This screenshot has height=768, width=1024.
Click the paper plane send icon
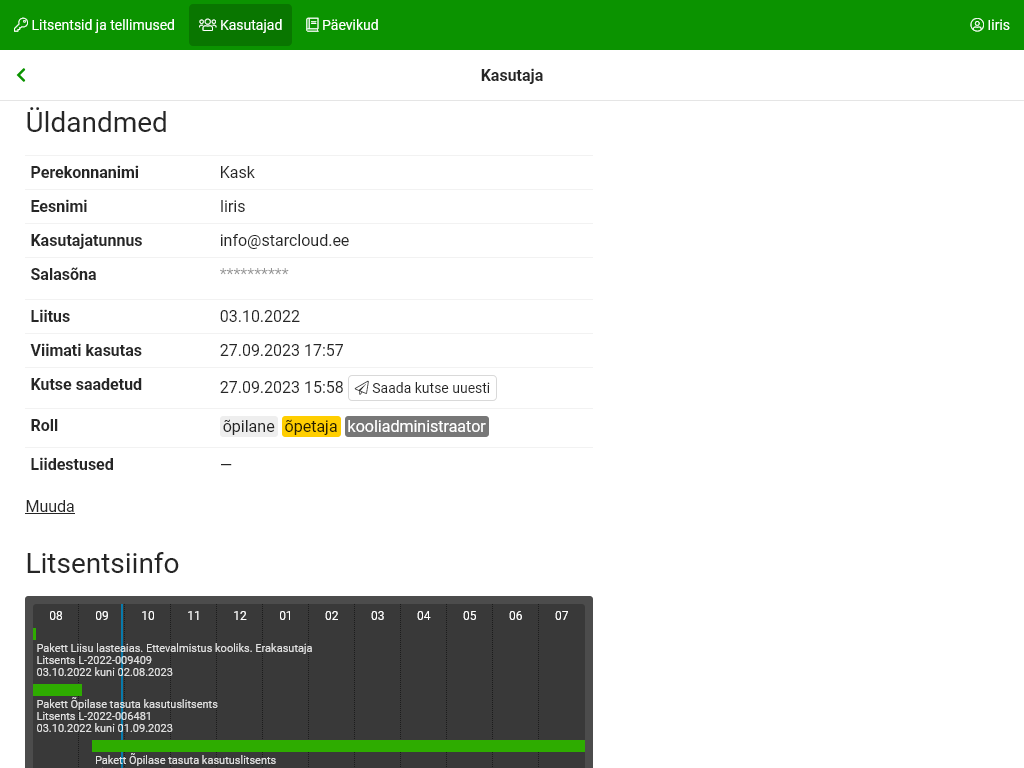point(362,388)
